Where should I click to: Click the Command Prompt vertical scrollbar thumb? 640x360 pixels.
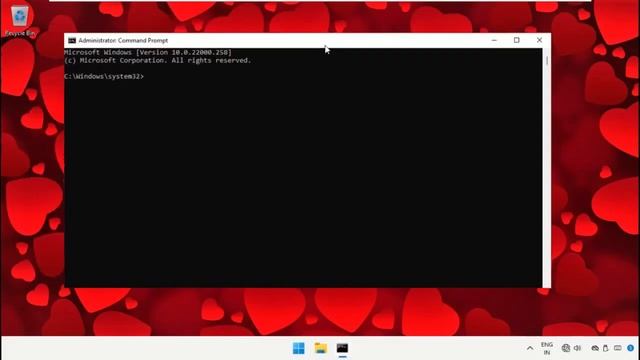coord(547,60)
